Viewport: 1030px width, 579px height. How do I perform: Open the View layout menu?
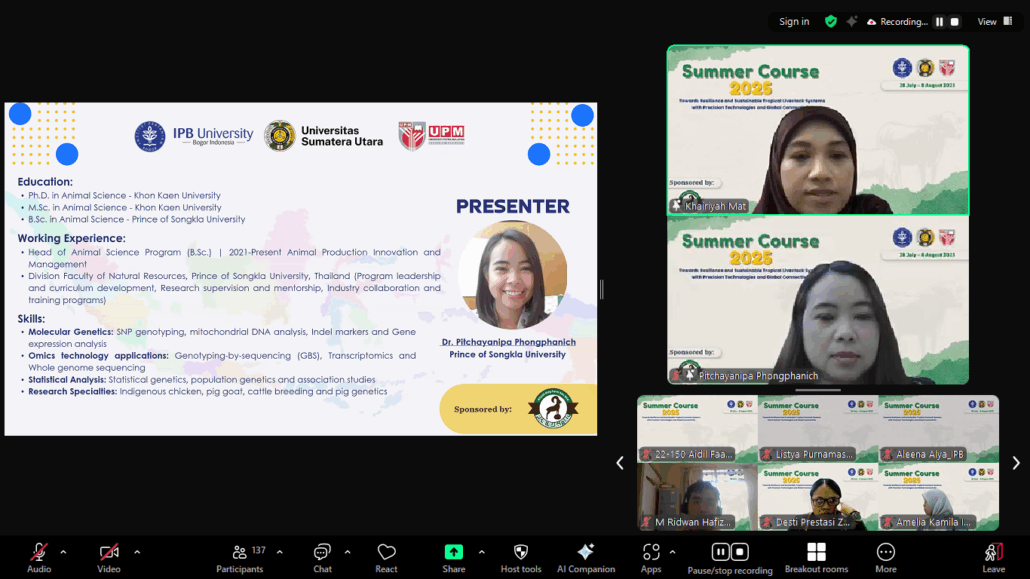coord(994,22)
